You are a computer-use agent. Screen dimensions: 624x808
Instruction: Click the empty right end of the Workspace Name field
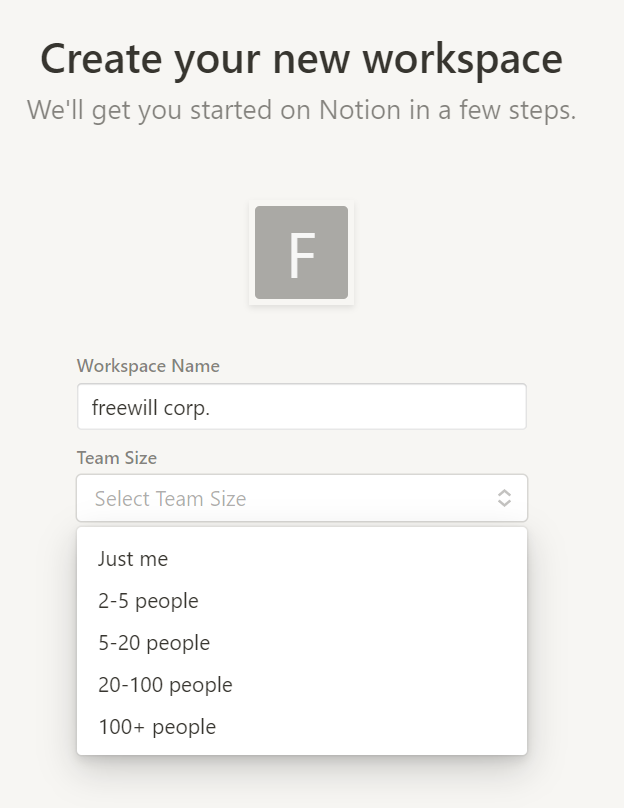pos(480,407)
